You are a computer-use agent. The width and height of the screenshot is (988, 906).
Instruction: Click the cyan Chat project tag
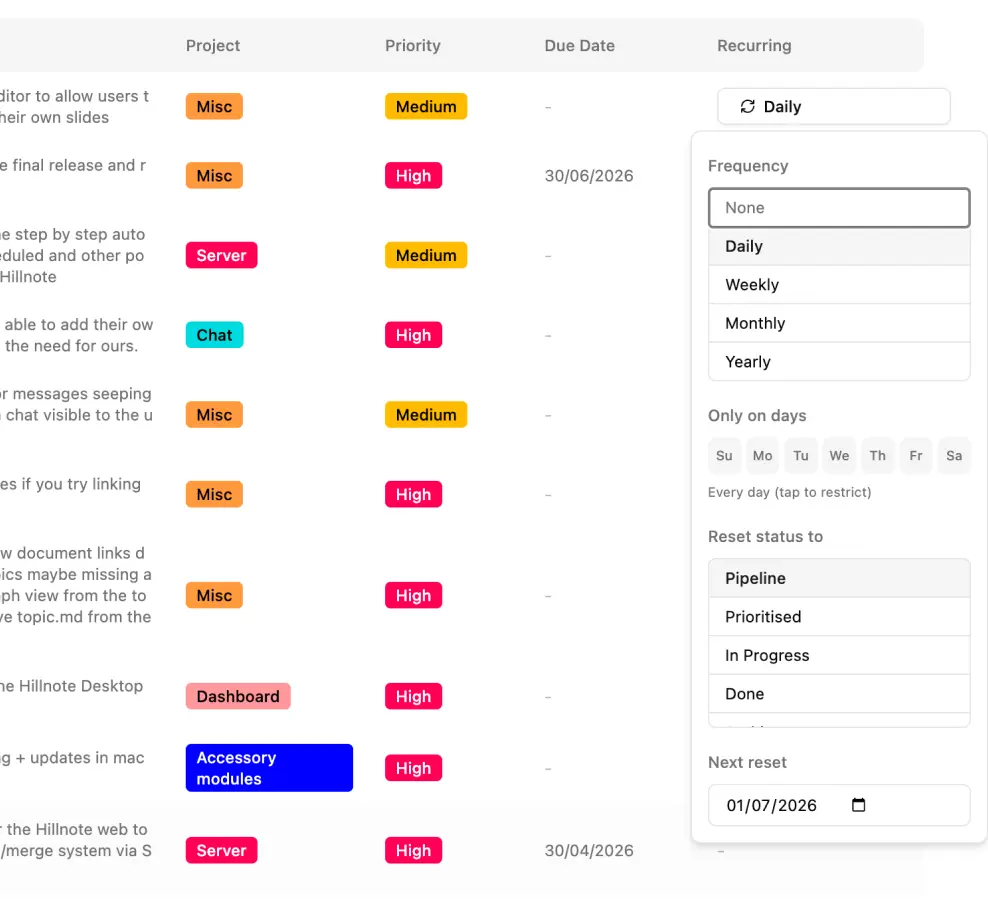(x=214, y=335)
